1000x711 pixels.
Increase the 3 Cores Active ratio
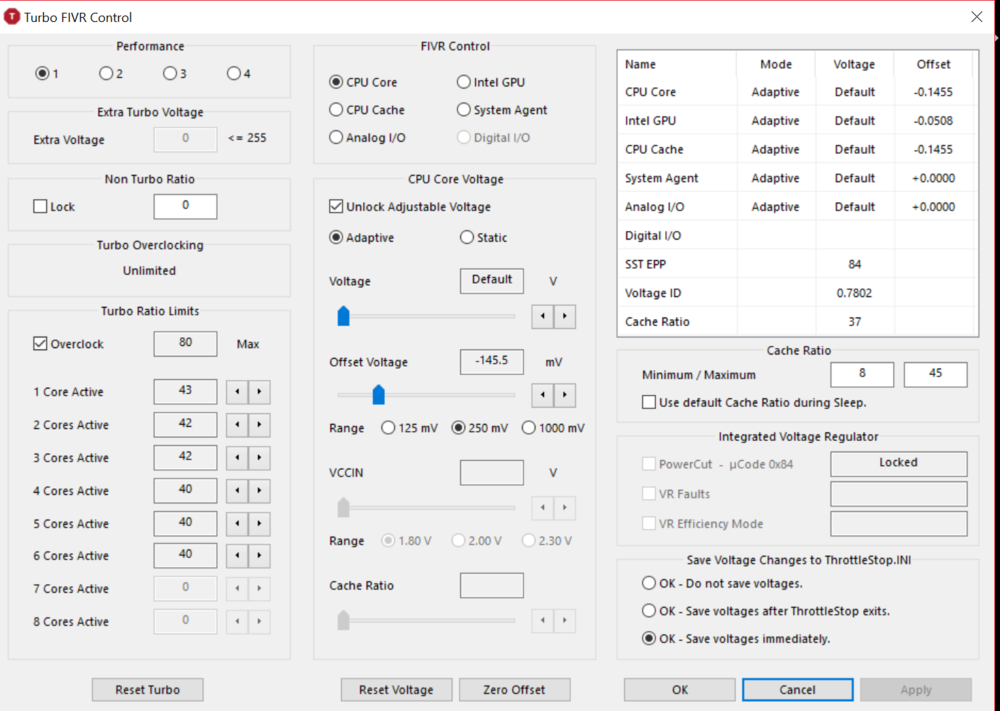click(x=259, y=458)
